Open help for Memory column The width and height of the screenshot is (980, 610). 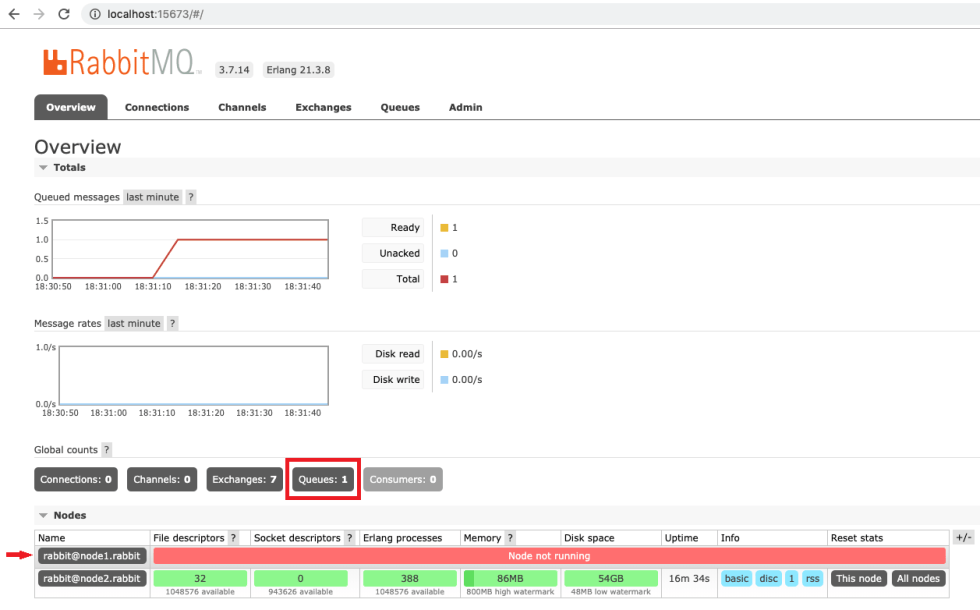pyautogui.click(x=510, y=538)
